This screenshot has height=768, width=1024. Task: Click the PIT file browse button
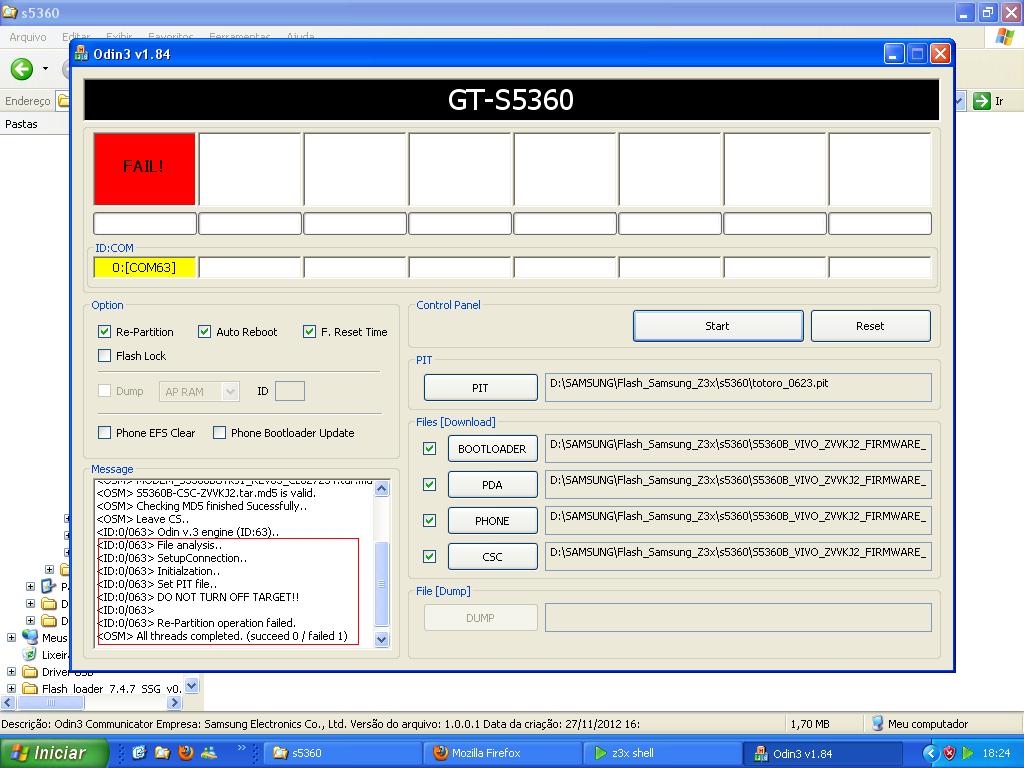tap(481, 388)
